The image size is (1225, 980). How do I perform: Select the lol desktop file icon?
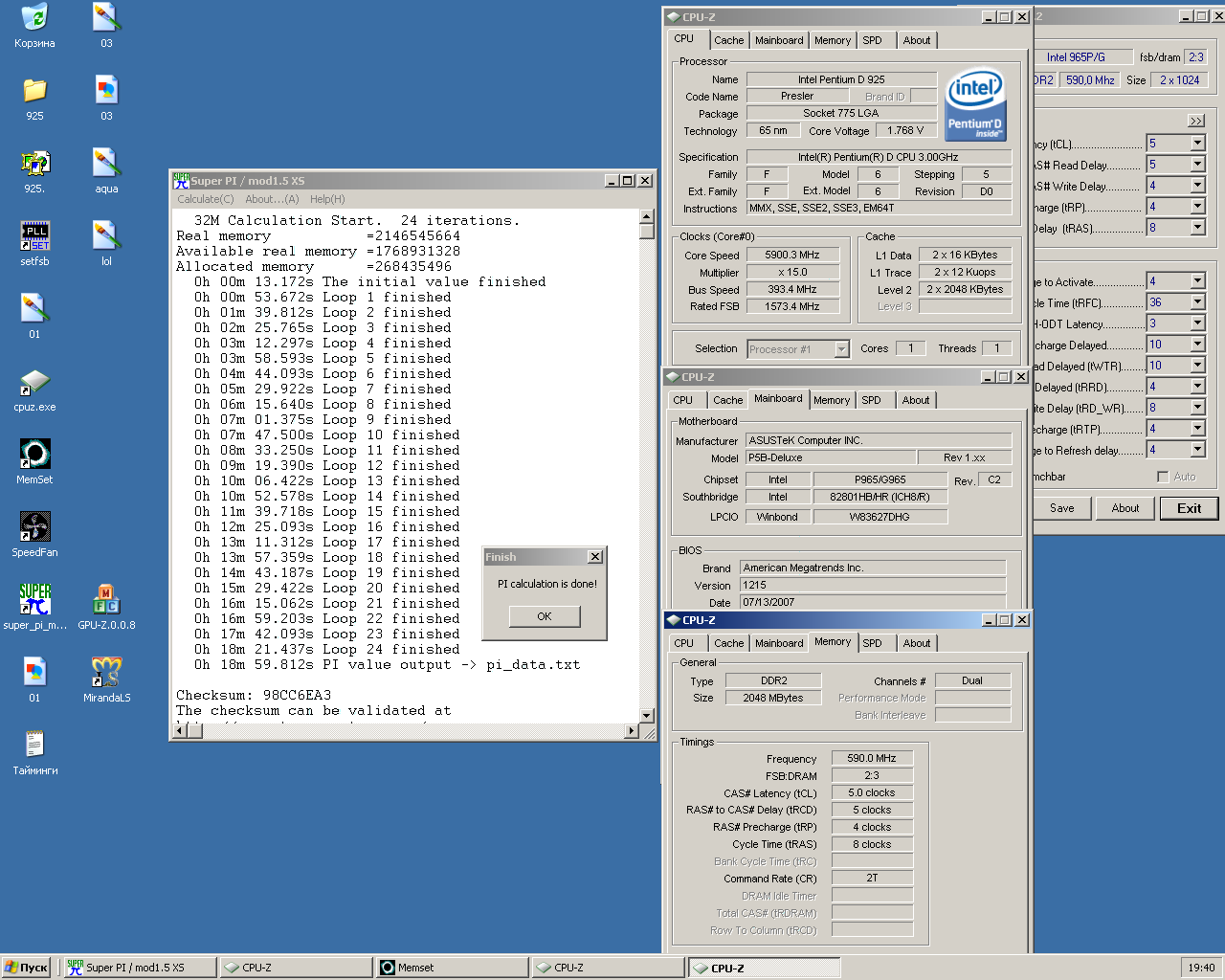(x=106, y=243)
